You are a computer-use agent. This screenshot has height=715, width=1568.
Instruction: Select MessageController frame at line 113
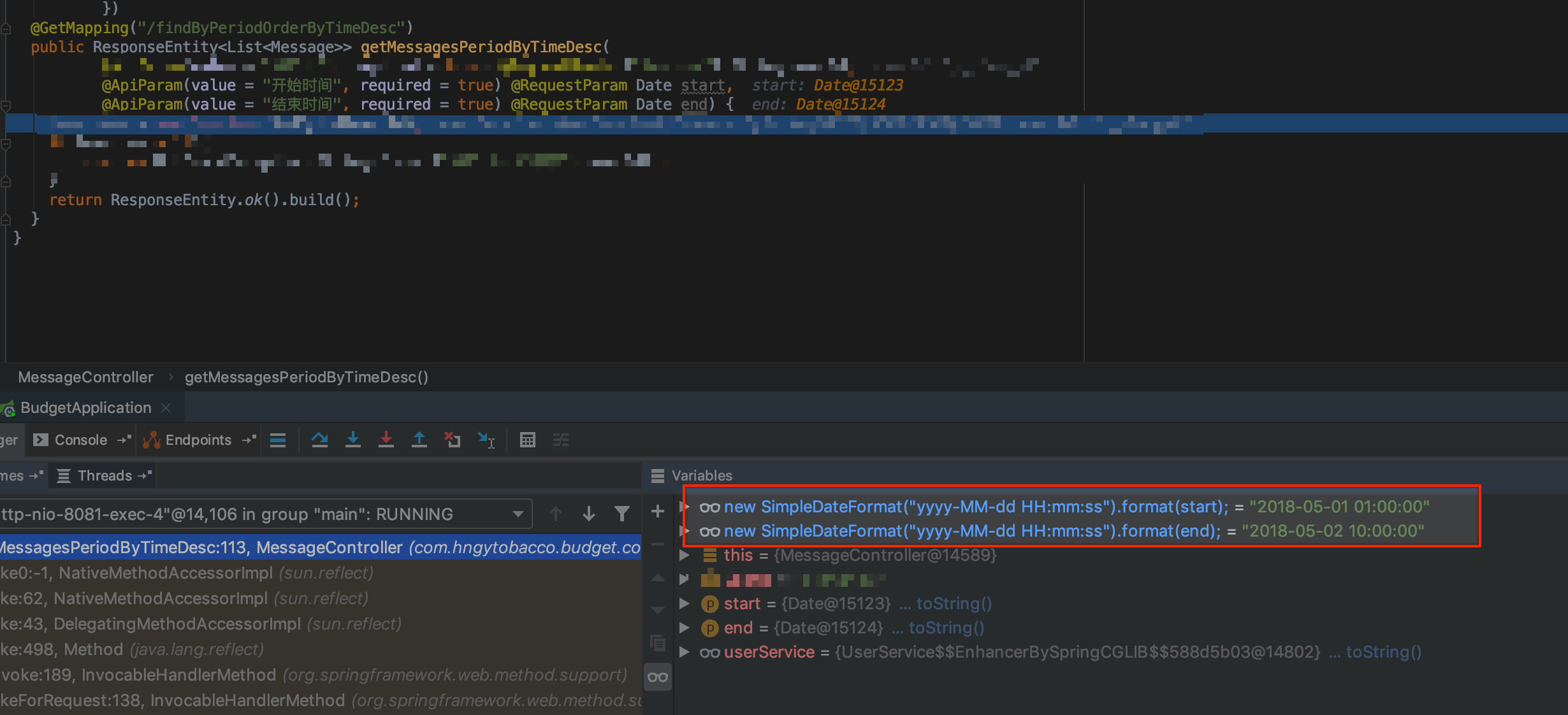[321, 547]
